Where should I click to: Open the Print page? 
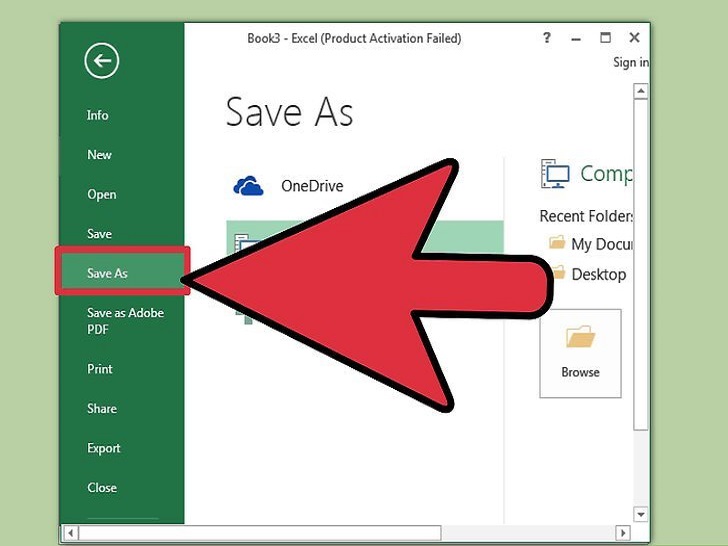(x=100, y=369)
